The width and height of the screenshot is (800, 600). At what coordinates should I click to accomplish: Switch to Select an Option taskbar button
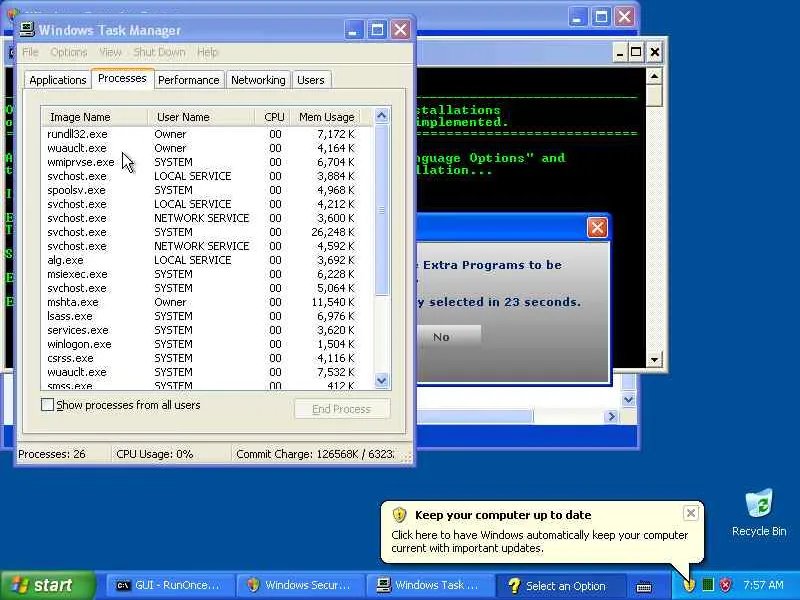(560, 586)
